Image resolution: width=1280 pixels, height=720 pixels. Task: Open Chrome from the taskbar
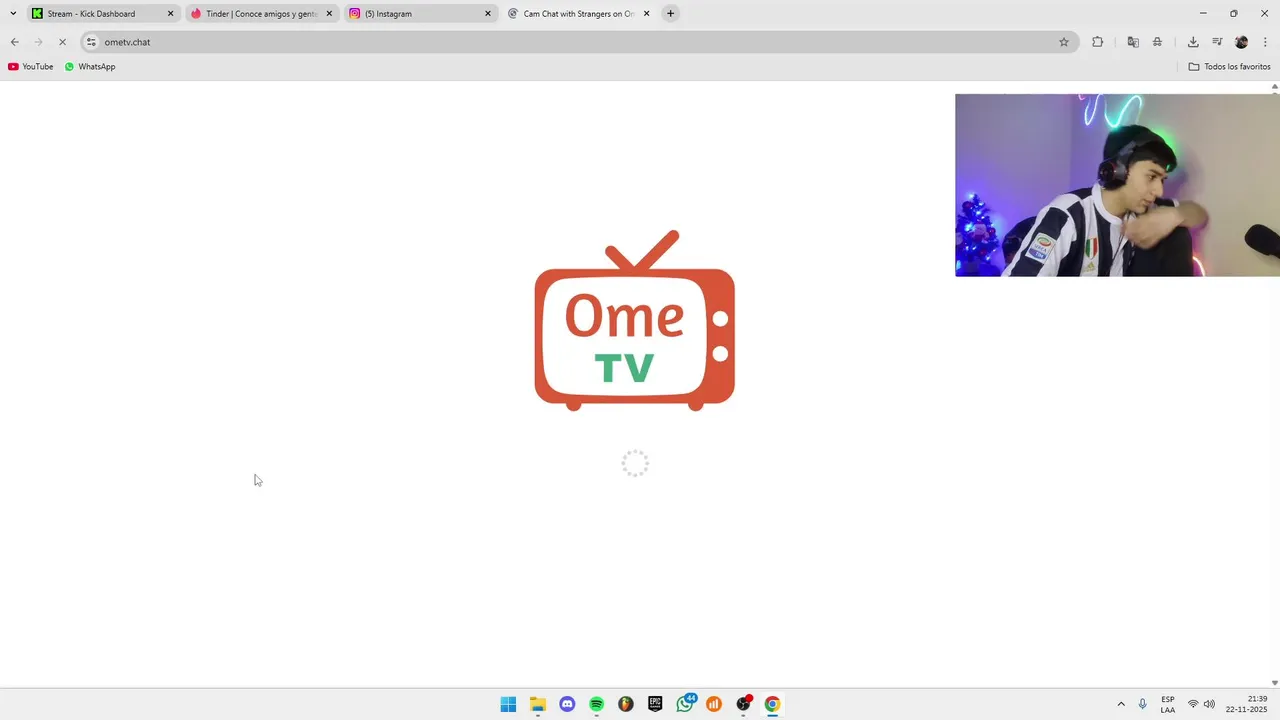click(x=772, y=704)
